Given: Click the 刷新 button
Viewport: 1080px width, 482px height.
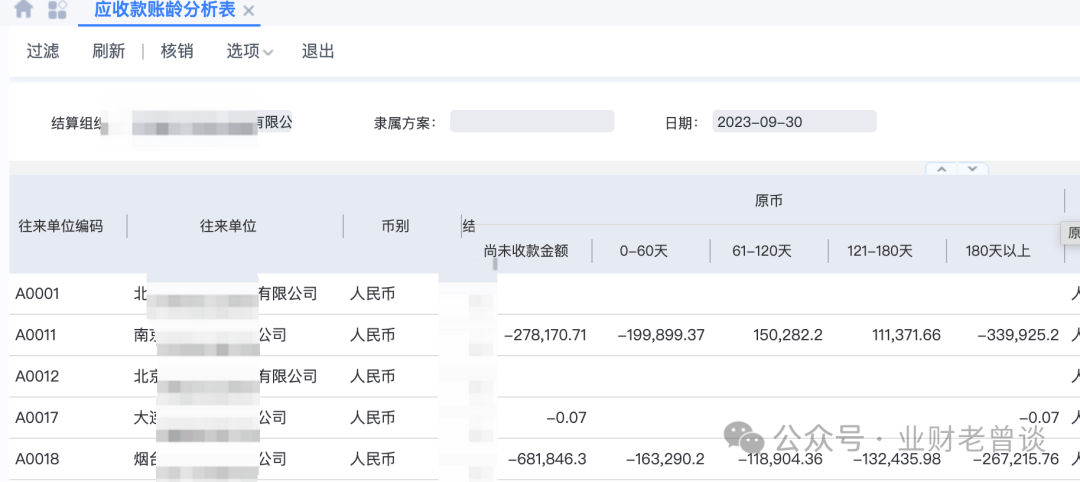Looking at the screenshot, I should 108,51.
